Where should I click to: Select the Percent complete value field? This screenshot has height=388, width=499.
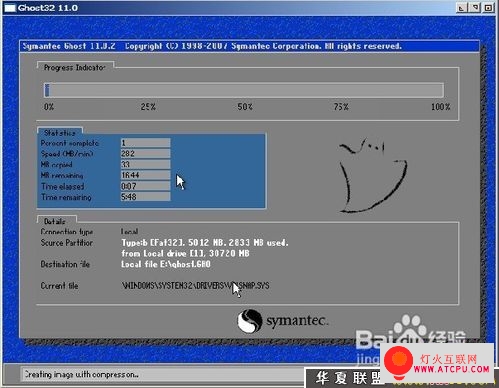click(x=145, y=143)
